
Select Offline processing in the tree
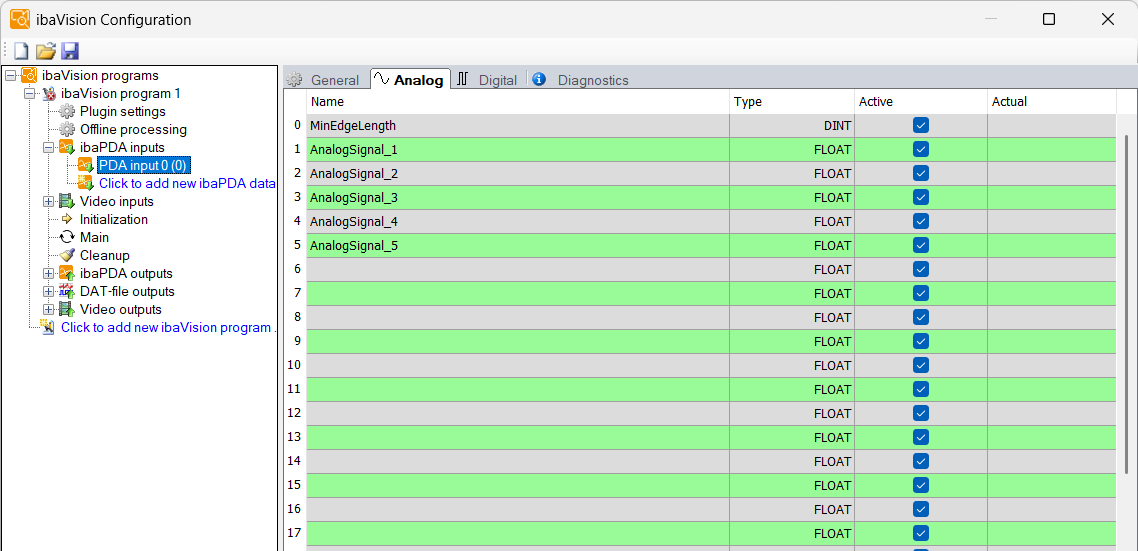(x=134, y=129)
